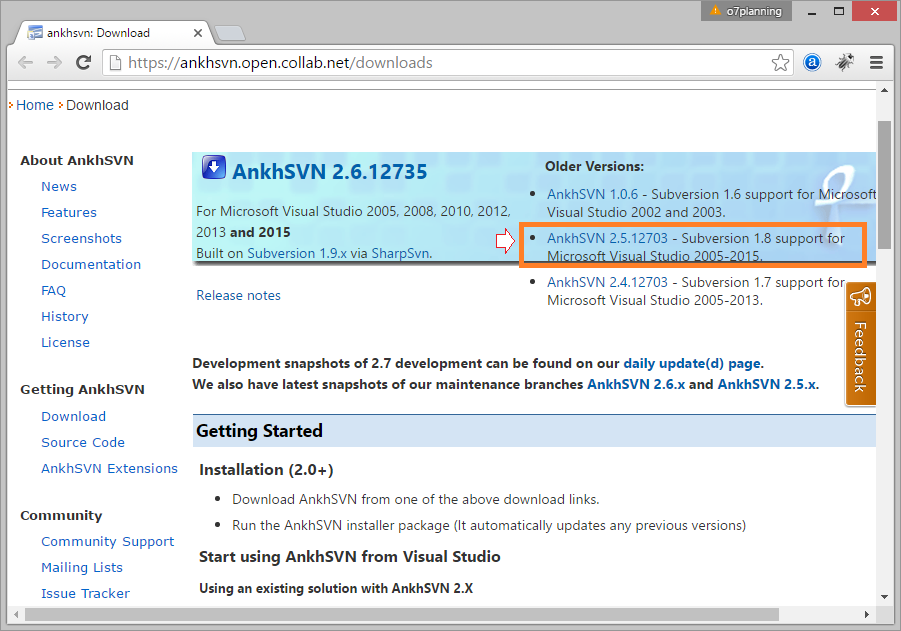The image size is (901, 631).
Task: Click the vertical scrollbar thumb
Action: click(884, 184)
